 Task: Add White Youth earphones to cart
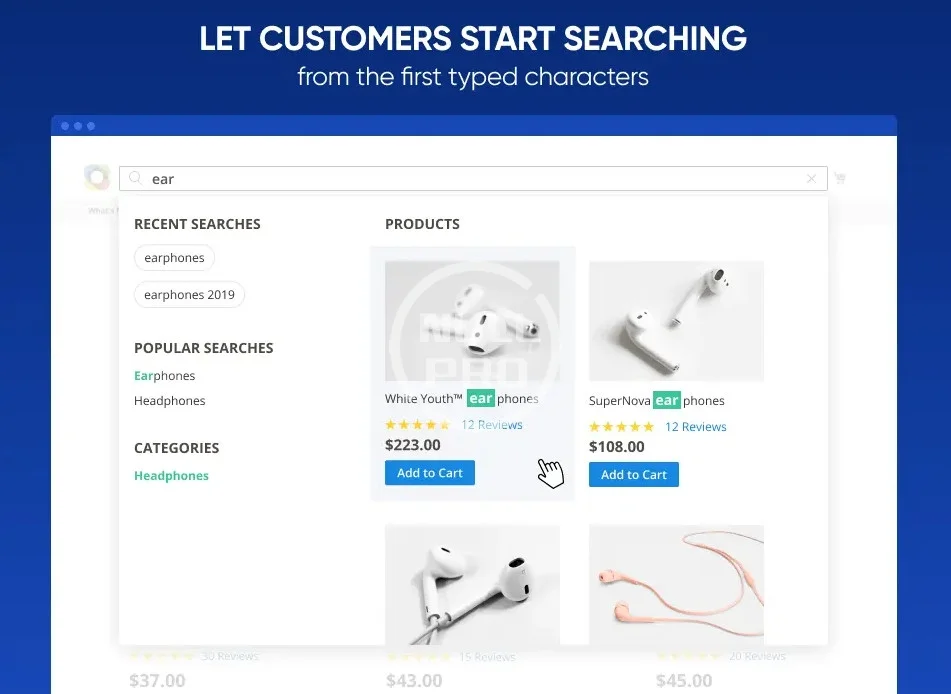430,473
